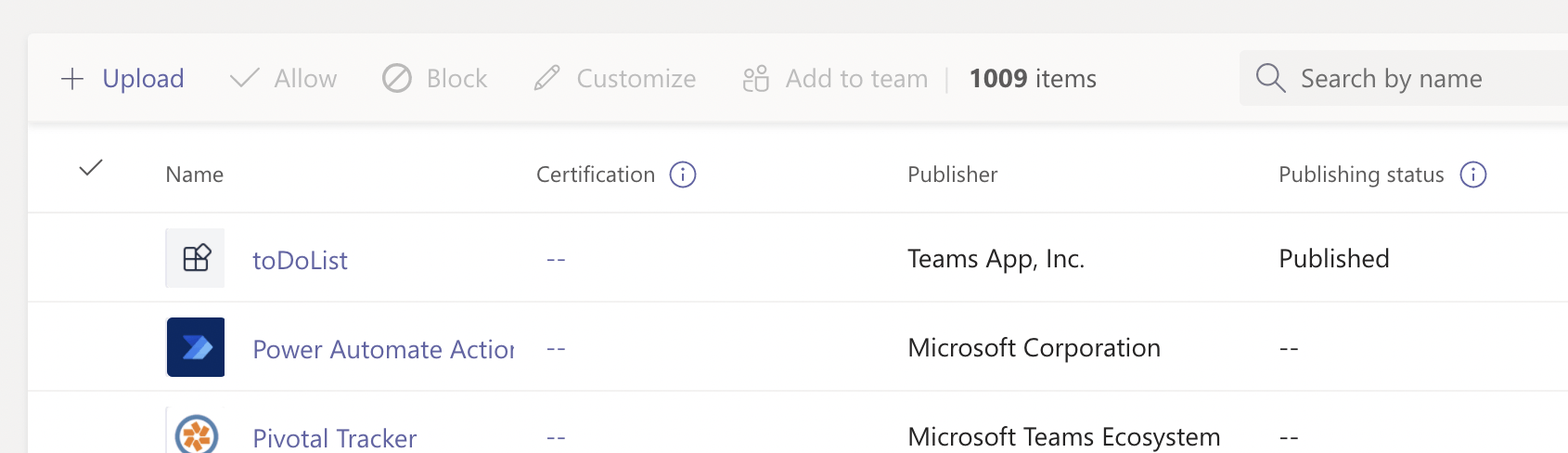This screenshot has width=1568, height=453.
Task: Open the Certification info icon
Action: [683, 175]
